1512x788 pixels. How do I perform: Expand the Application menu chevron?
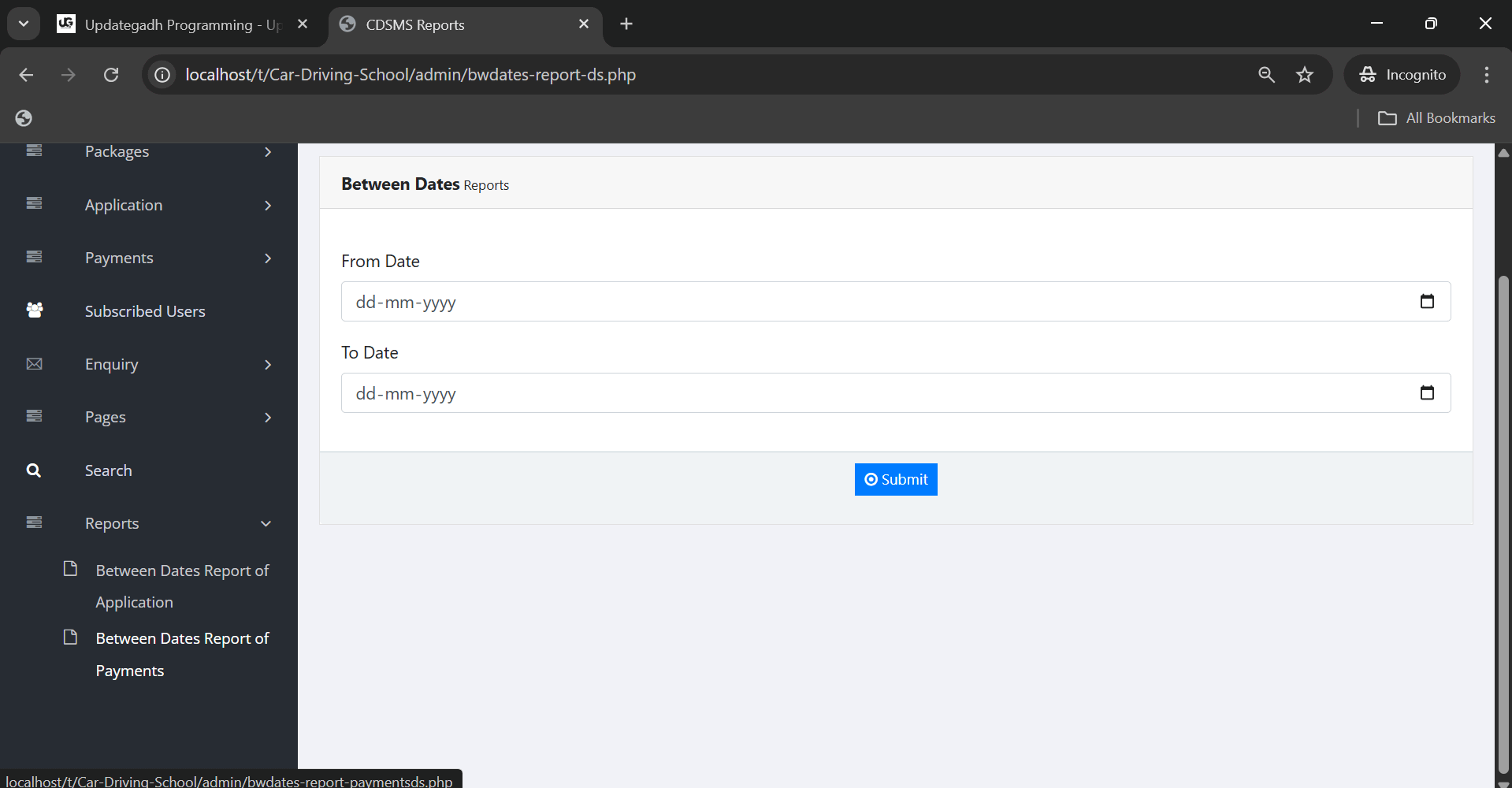[x=268, y=206]
